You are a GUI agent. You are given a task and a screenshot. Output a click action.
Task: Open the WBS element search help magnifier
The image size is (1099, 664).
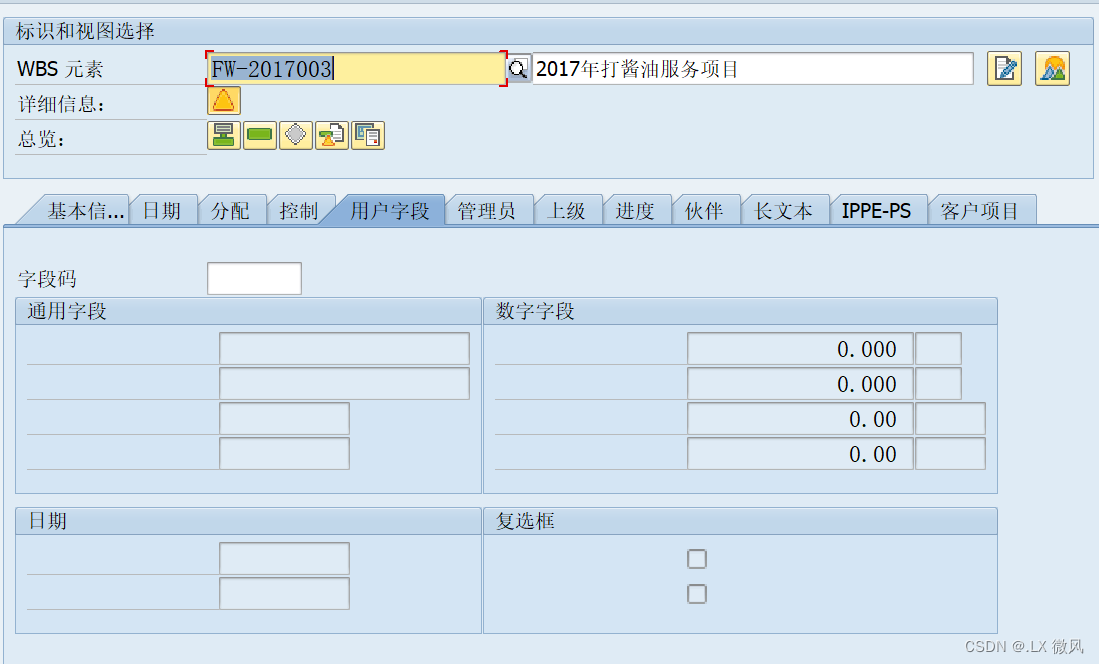click(x=518, y=68)
